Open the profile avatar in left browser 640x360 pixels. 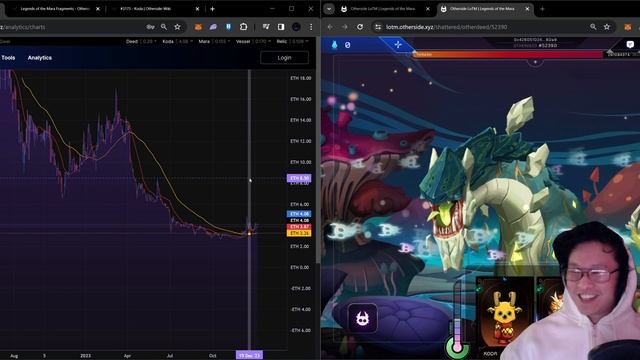[296, 27]
